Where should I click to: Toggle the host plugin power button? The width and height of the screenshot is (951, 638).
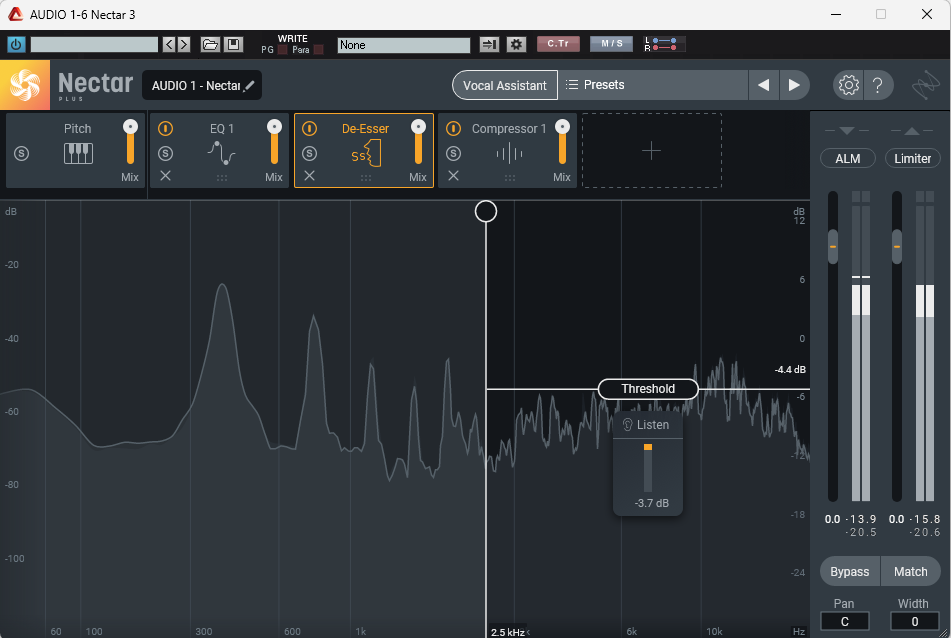[x=16, y=44]
